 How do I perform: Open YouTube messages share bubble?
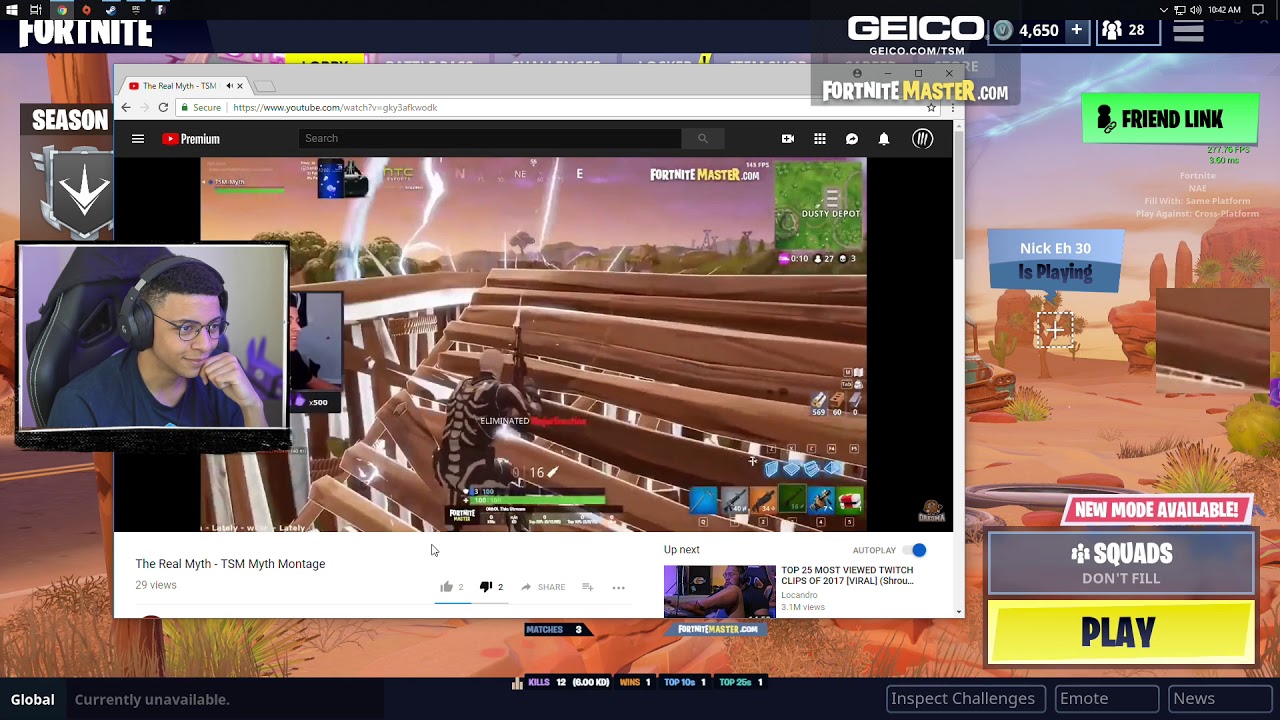(852, 139)
